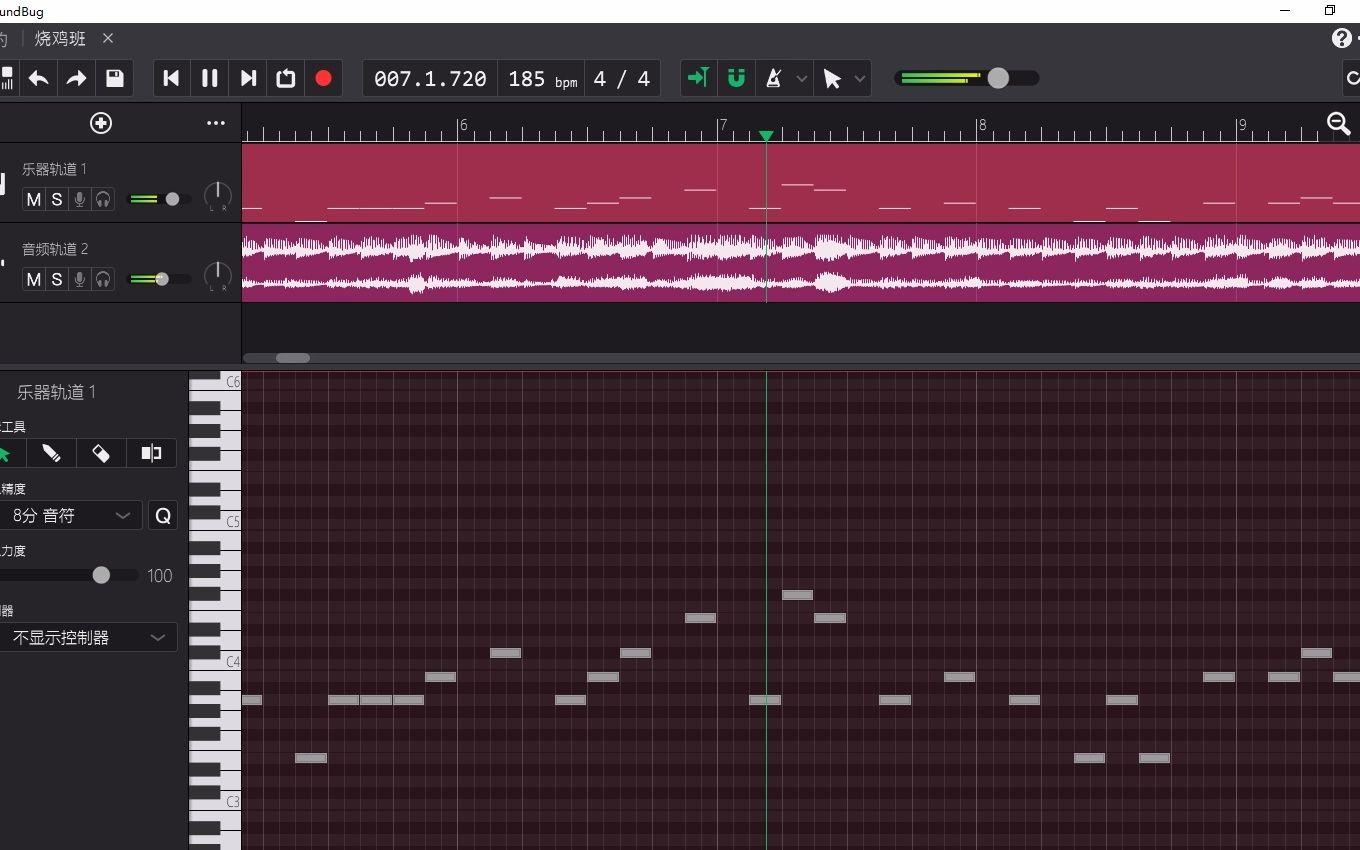Click the 乐器轨道 1 pan knob
1360x850 pixels.
pyautogui.click(x=217, y=196)
